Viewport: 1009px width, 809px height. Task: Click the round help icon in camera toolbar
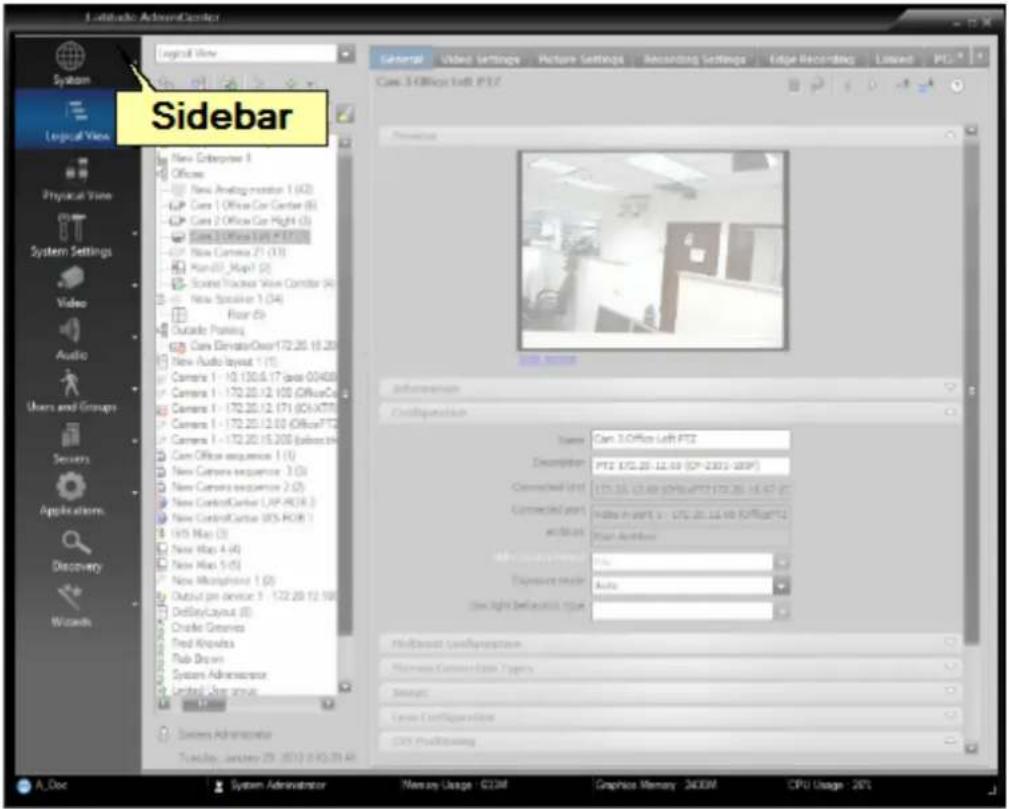click(957, 86)
